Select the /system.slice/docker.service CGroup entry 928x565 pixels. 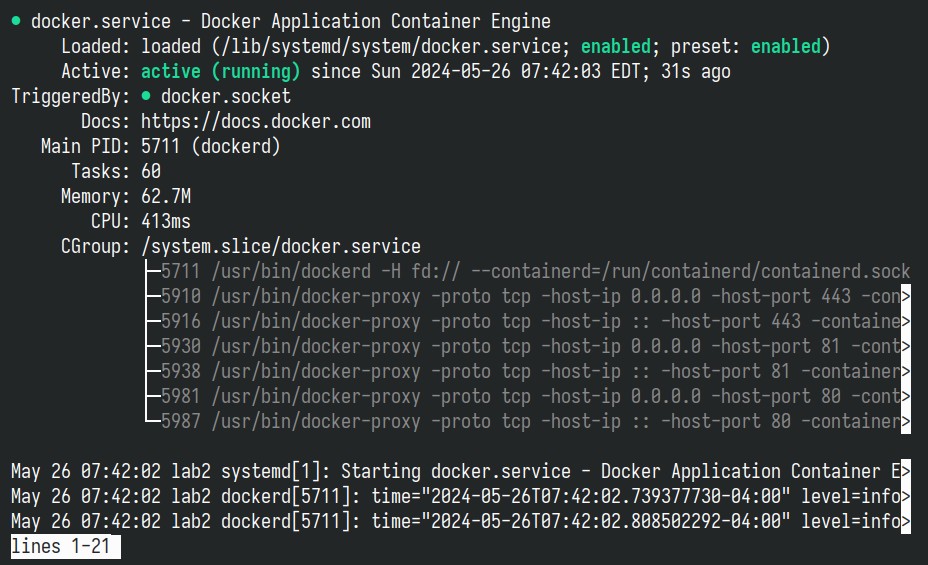point(281,246)
